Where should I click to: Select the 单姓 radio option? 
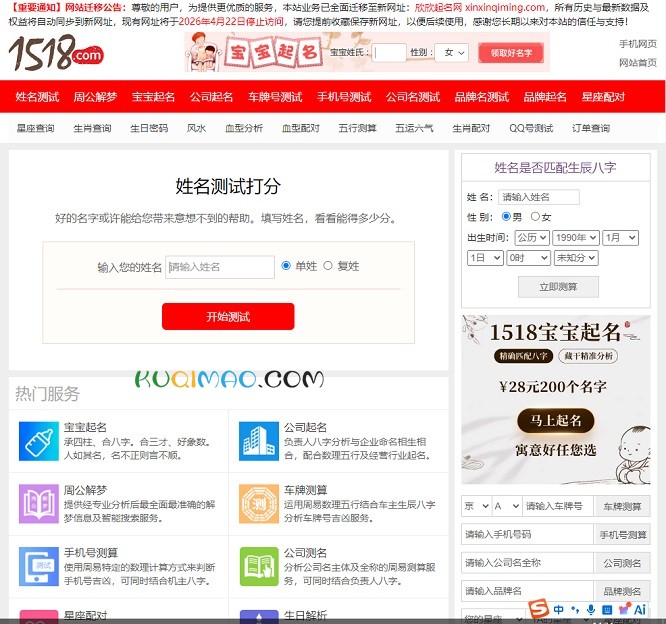pyautogui.click(x=286, y=265)
